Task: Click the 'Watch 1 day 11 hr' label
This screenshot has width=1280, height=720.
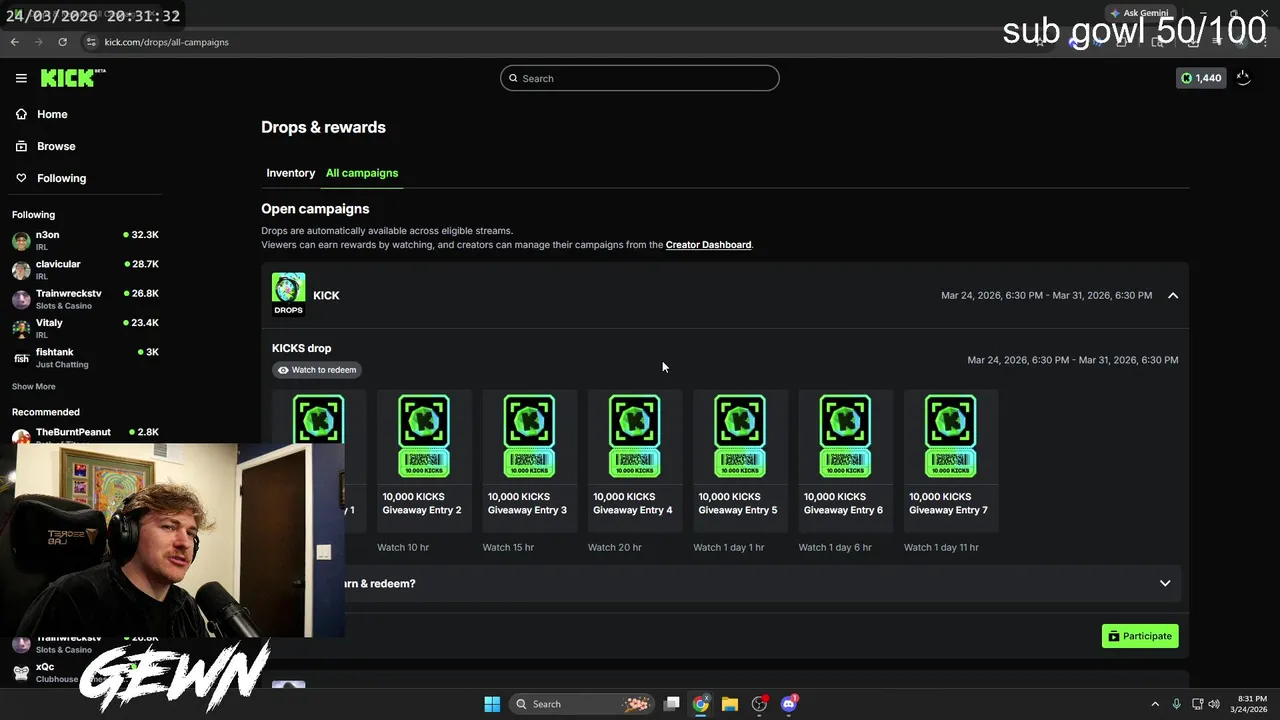Action: [941, 548]
